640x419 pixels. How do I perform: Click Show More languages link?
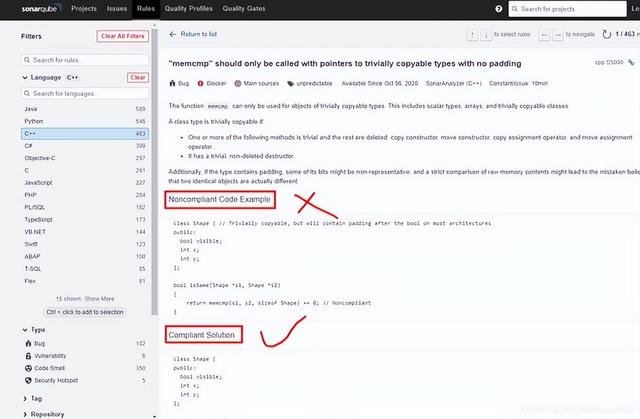click(100, 299)
